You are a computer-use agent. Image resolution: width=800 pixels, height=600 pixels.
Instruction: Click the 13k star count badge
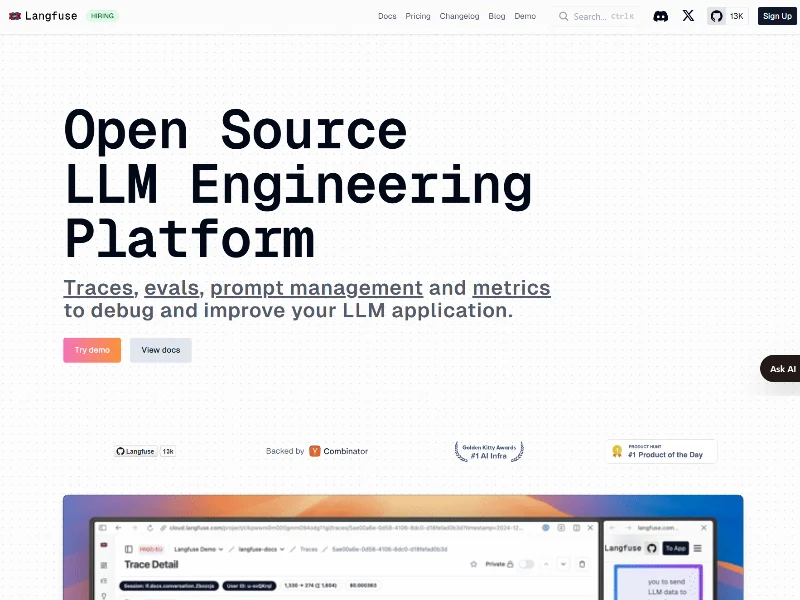(168, 451)
